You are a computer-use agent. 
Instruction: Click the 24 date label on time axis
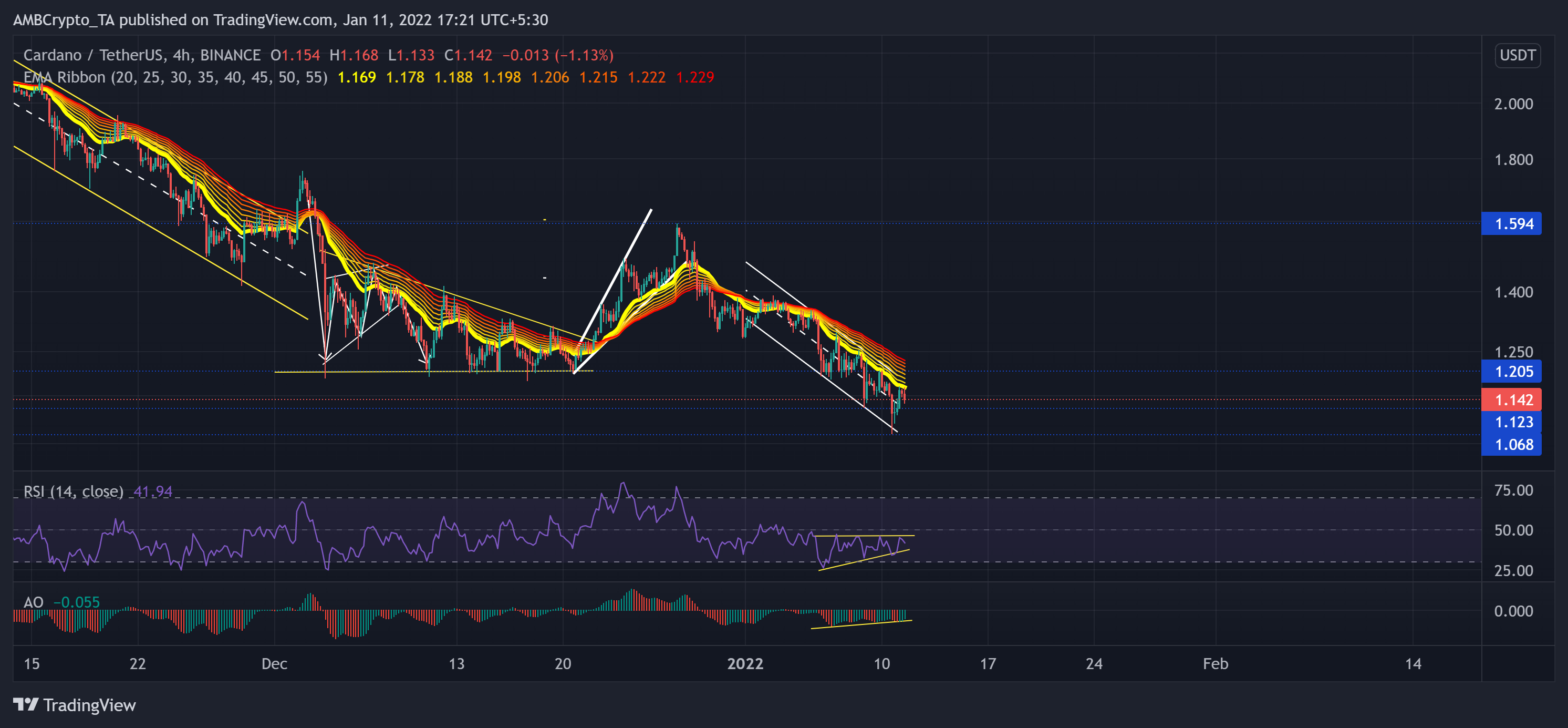[1094, 663]
